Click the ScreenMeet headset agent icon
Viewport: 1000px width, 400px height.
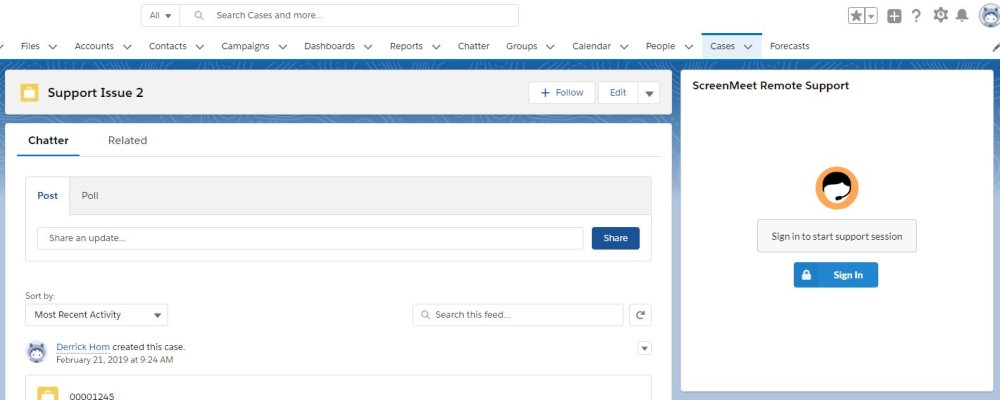(x=836, y=188)
